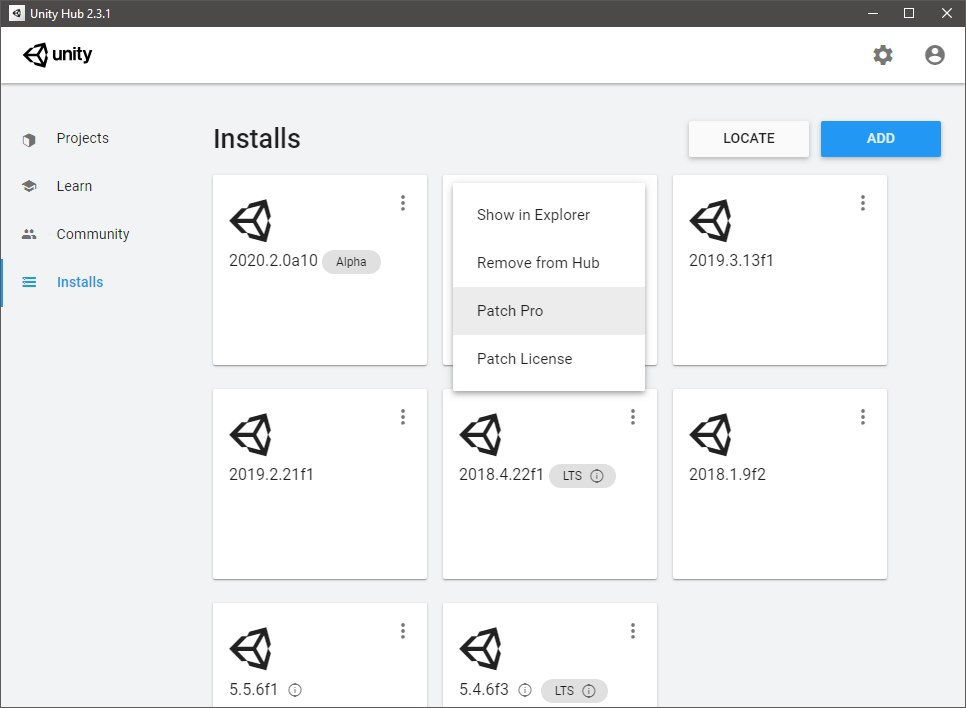The height and width of the screenshot is (708, 966).
Task: Open options menu for 2018.1.9f2 install
Action: (862, 417)
